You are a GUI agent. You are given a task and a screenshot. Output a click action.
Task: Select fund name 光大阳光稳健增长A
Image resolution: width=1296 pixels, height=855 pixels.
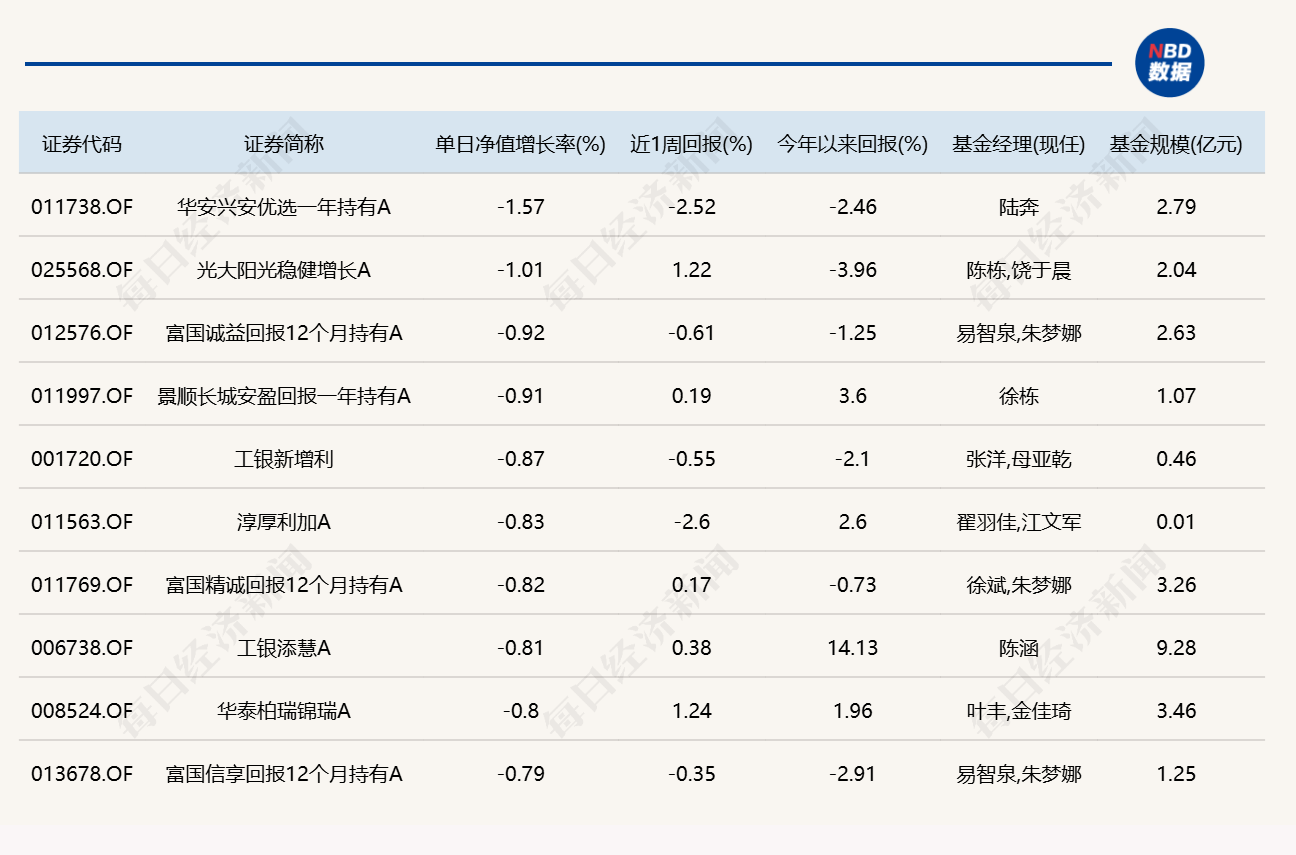point(284,270)
